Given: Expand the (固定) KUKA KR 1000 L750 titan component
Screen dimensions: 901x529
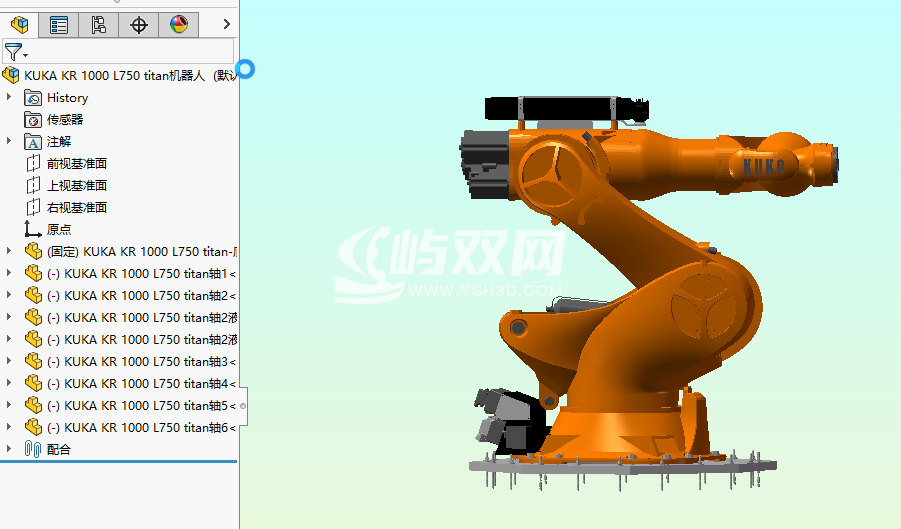Looking at the screenshot, I should 9,250.
